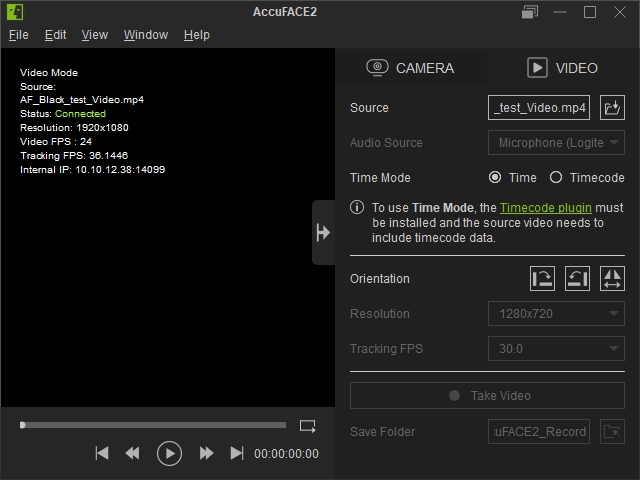Click the Internal IP address text
640x480 pixels.
tap(93, 169)
